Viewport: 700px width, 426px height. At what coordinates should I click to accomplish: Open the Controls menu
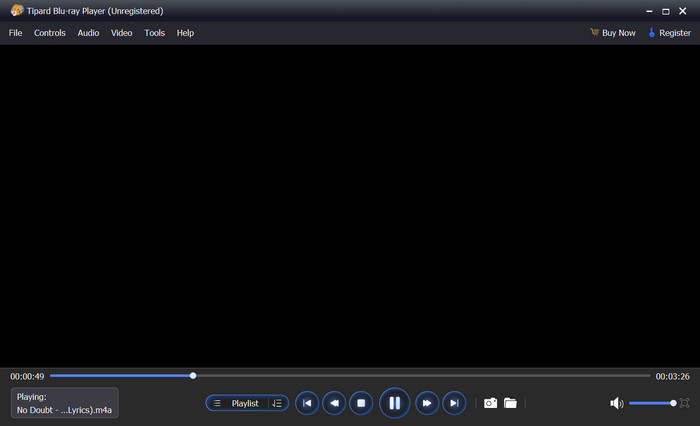[x=50, y=33]
